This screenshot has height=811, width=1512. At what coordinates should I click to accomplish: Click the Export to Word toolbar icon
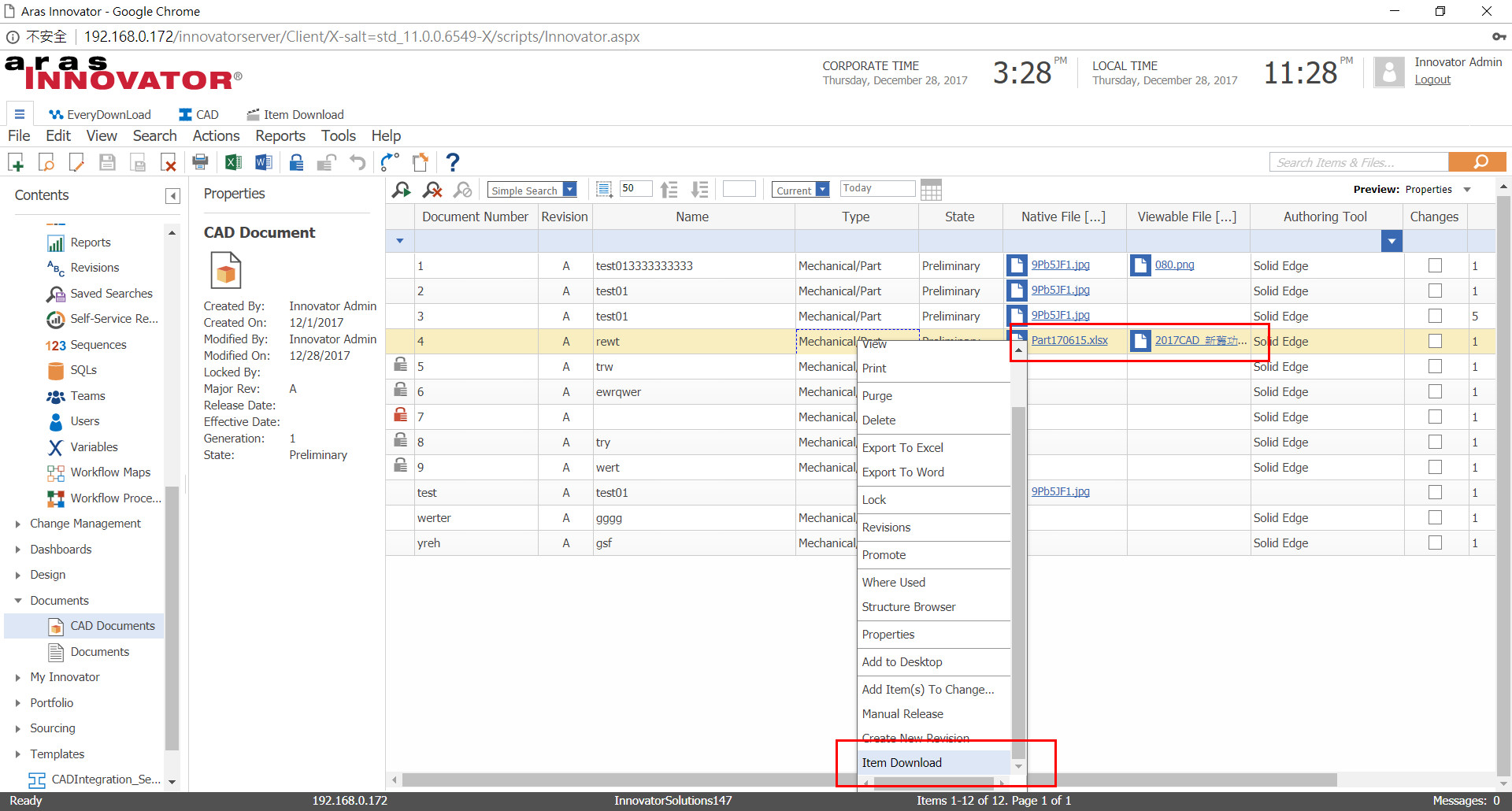263,162
